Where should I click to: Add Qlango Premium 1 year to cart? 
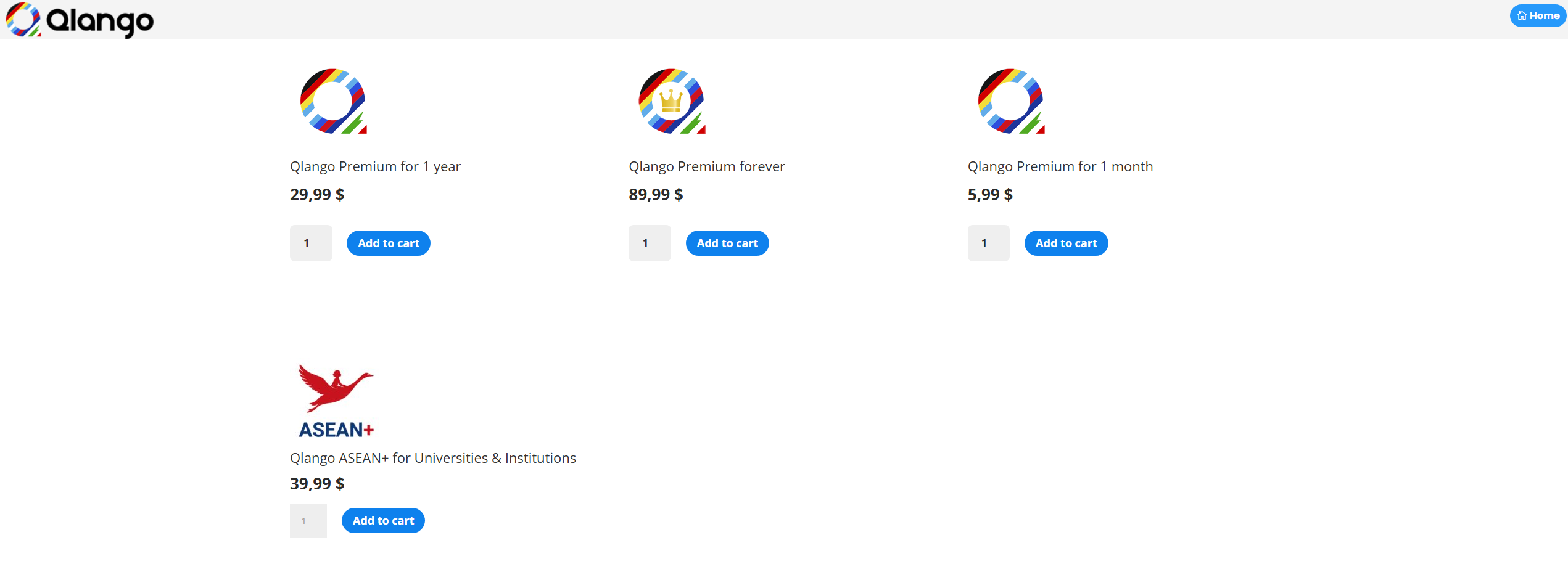click(x=389, y=243)
